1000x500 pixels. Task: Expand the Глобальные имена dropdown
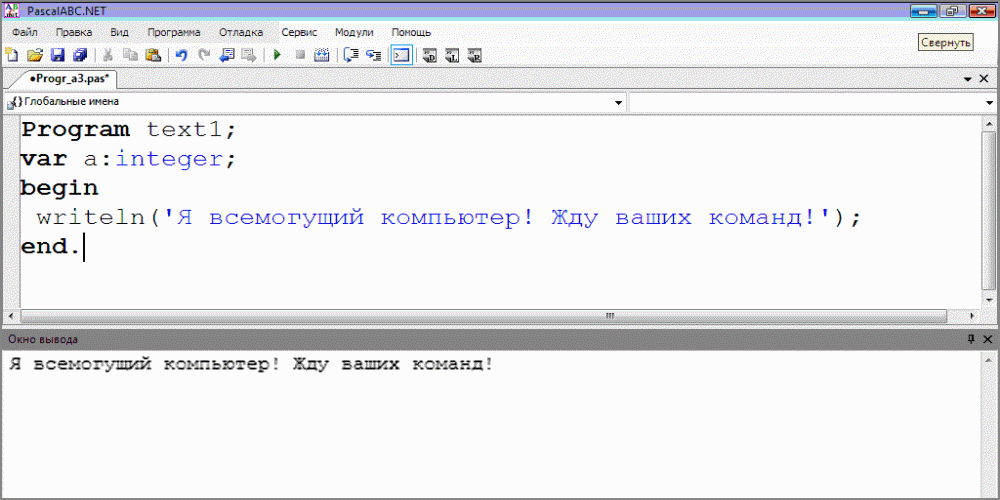(618, 102)
